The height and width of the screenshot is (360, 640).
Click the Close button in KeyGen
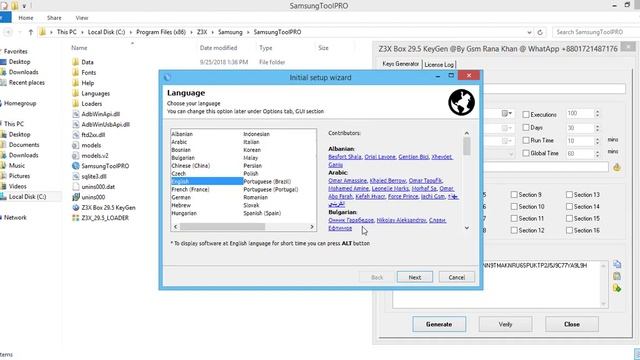click(572, 324)
